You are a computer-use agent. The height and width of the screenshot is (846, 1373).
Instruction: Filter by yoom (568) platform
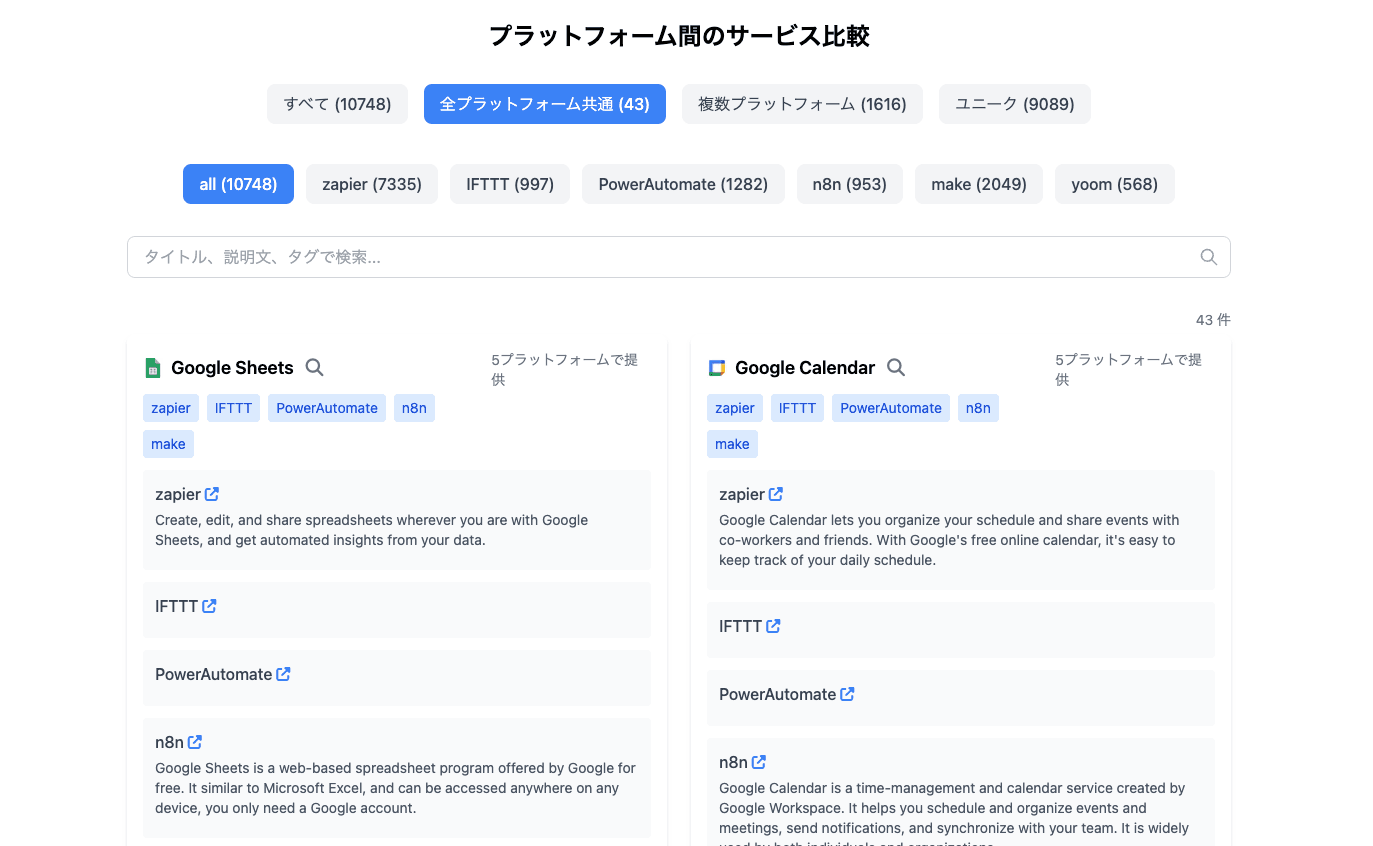(1115, 184)
